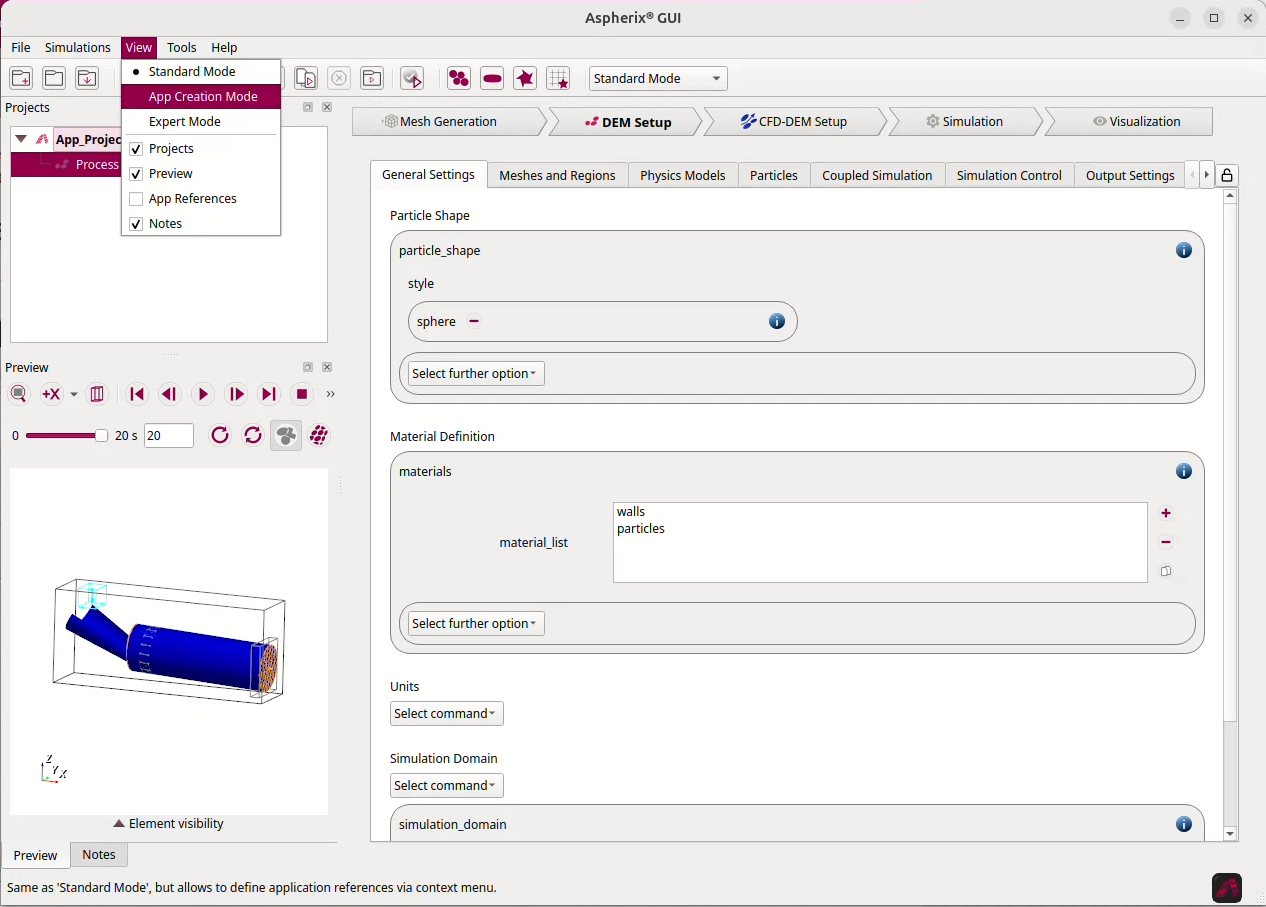Open Select further option under particle_shape
The width and height of the screenshot is (1266, 907).
click(x=476, y=373)
